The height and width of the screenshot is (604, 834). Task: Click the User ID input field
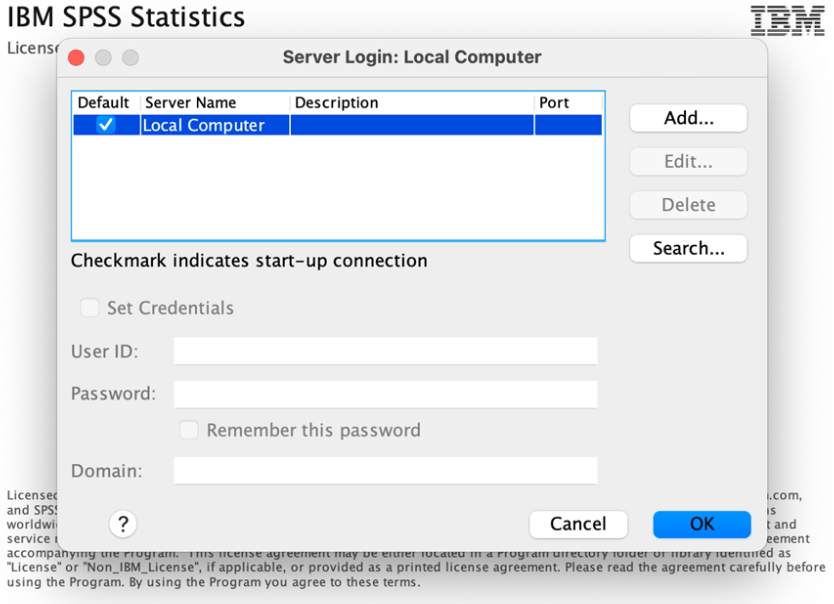point(385,351)
